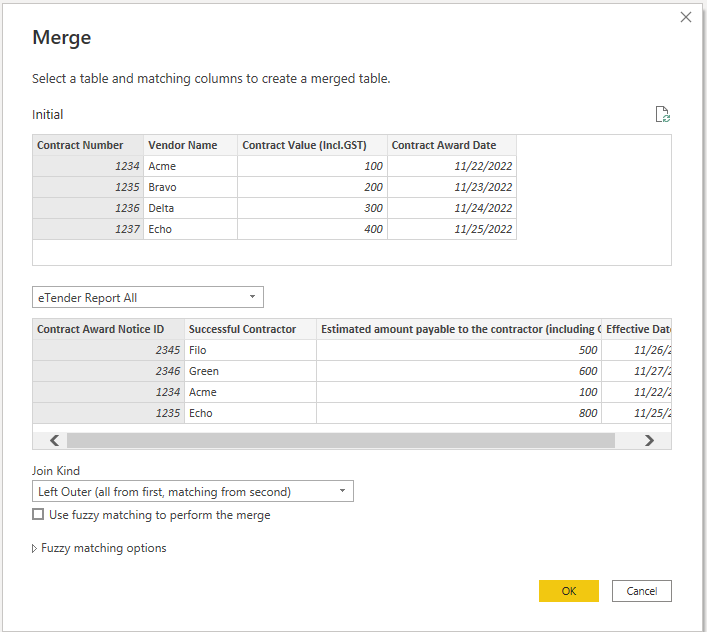Click the scroll right arrow
The width and height of the screenshot is (707, 632).
click(x=649, y=440)
